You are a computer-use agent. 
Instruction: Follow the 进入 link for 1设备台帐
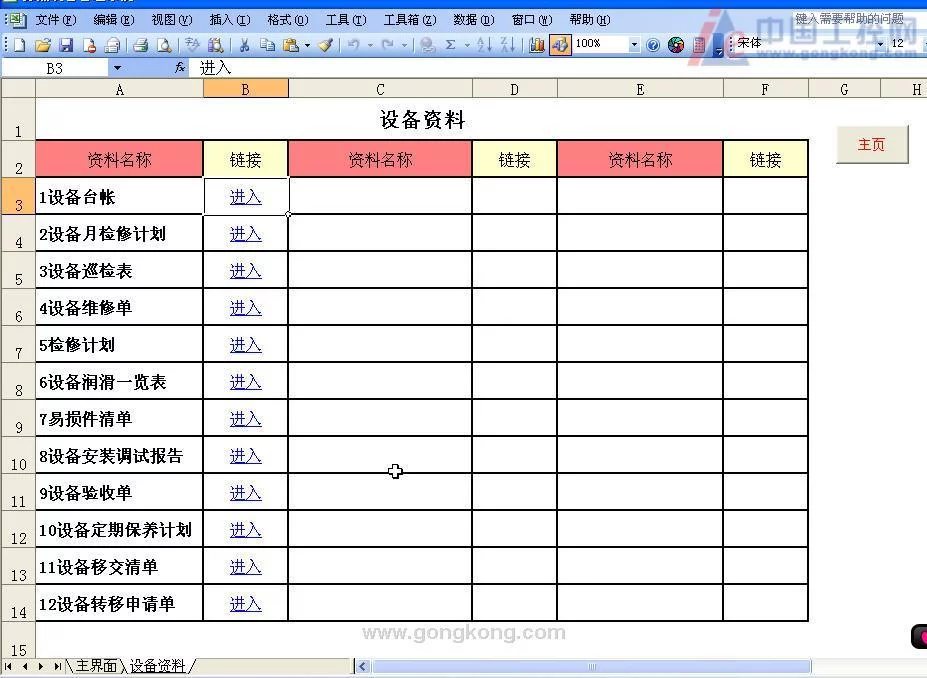pyautogui.click(x=245, y=197)
